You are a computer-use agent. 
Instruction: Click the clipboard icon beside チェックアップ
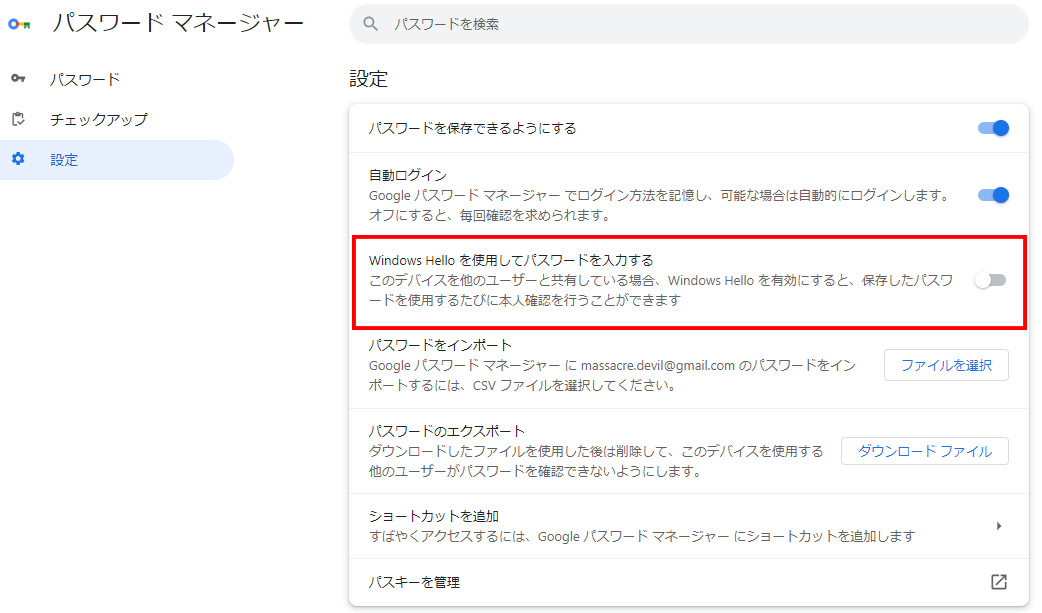pos(18,119)
